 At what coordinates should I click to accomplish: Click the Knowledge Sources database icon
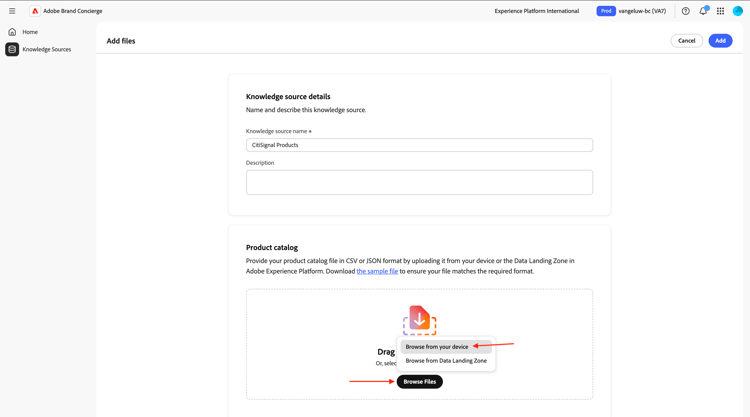click(12, 49)
